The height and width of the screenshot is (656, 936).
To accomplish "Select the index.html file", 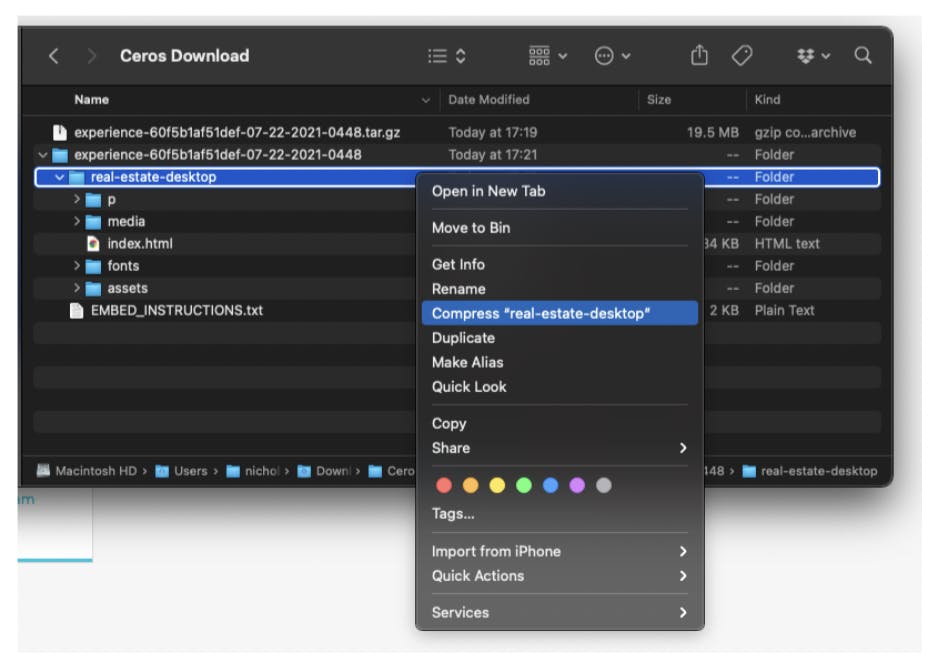I will (x=139, y=244).
